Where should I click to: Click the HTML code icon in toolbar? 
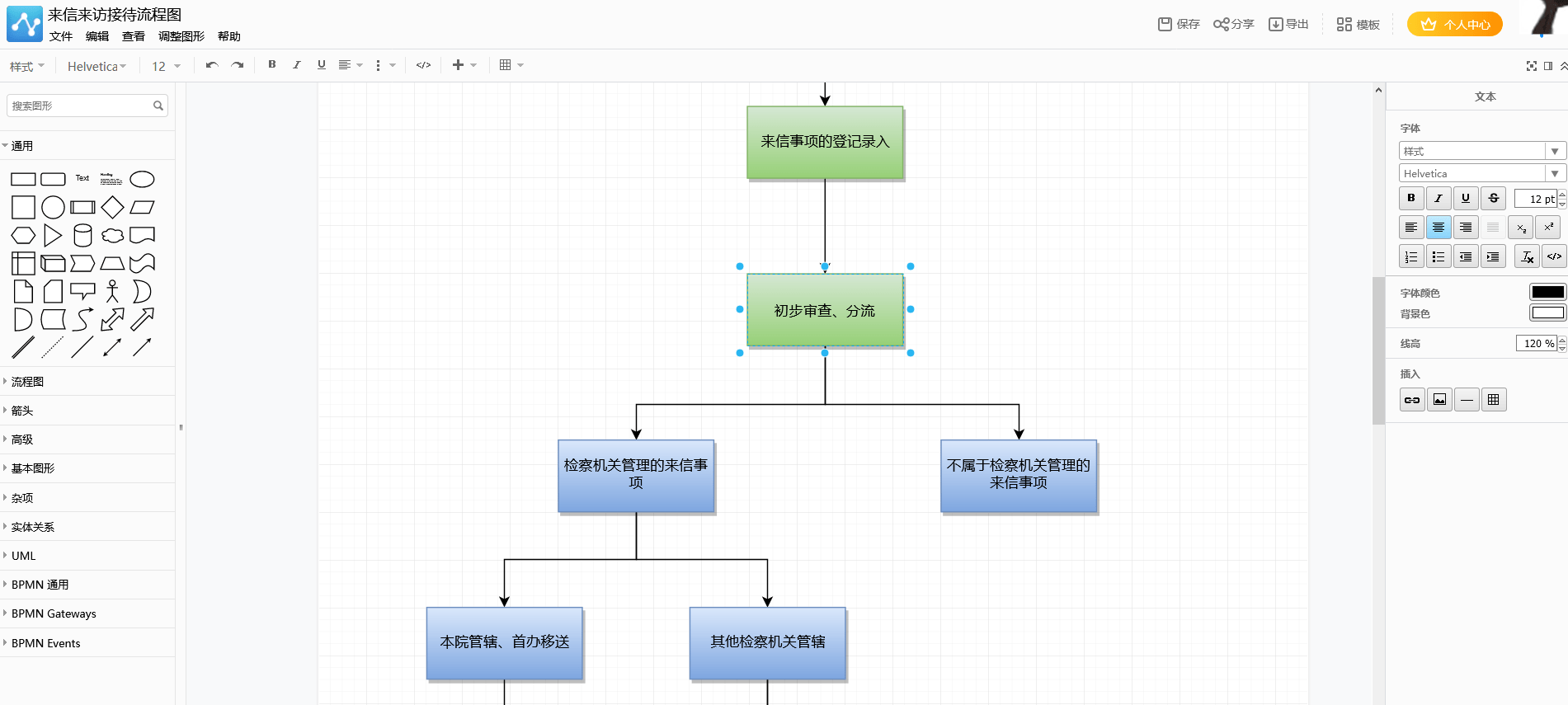(423, 65)
